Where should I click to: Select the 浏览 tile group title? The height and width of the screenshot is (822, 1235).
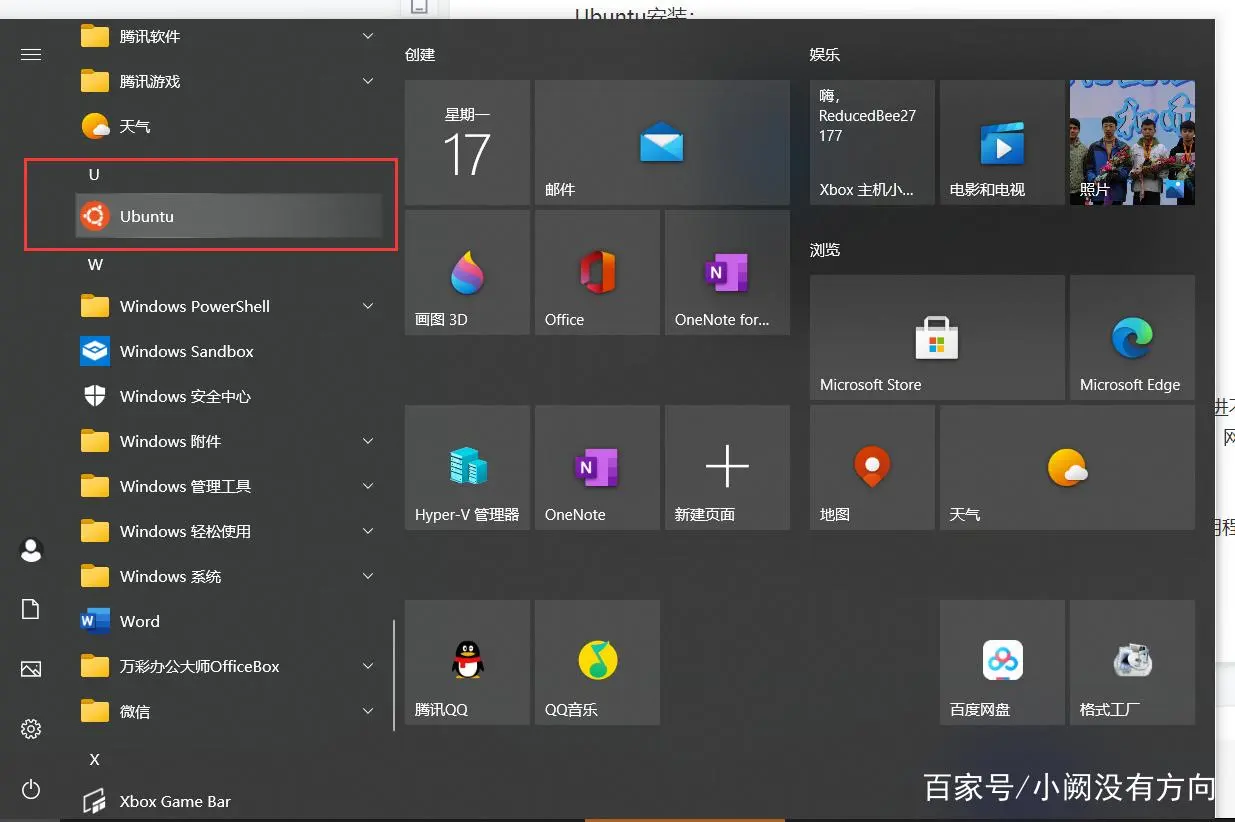coord(825,249)
